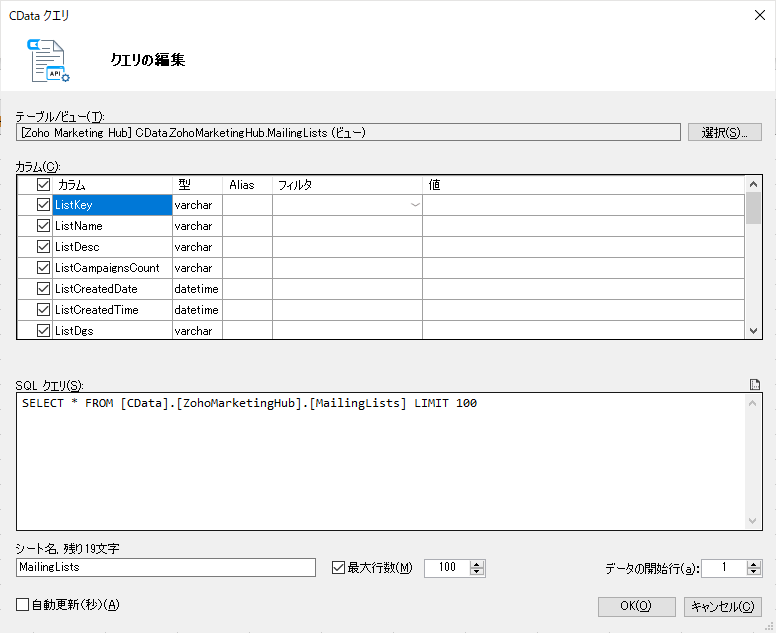Click the sheet name field containing MailingLists
776x633 pixels.
(166, 567)
